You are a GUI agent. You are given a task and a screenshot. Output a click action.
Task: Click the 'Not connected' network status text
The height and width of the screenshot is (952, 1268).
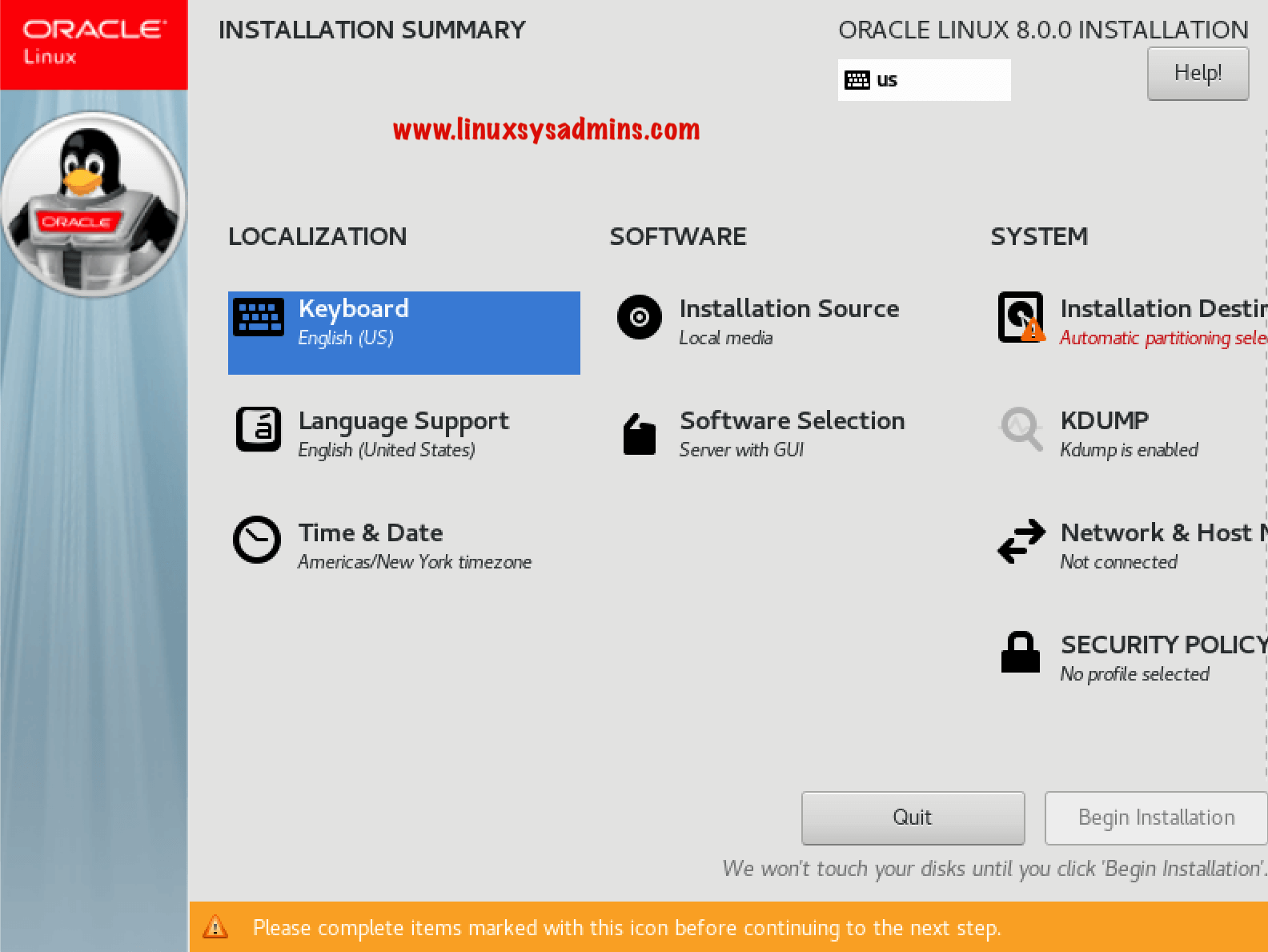coord(1118,562)
